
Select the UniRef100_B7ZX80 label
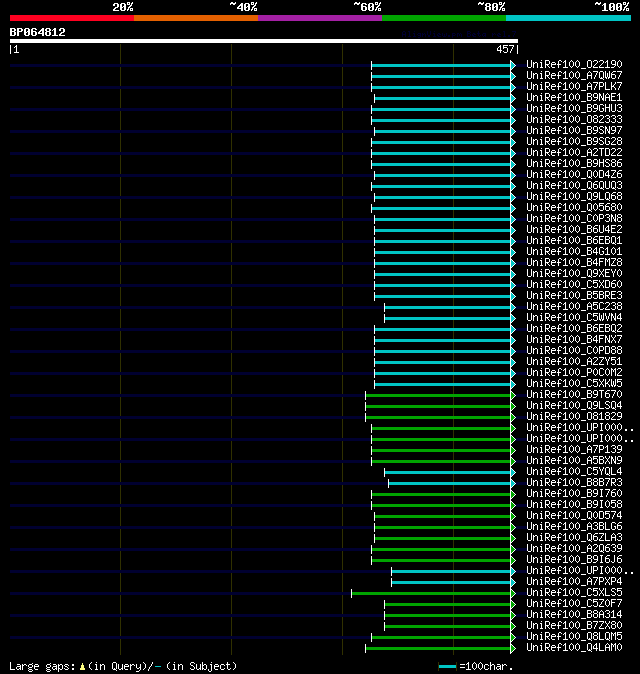(574, 626)
